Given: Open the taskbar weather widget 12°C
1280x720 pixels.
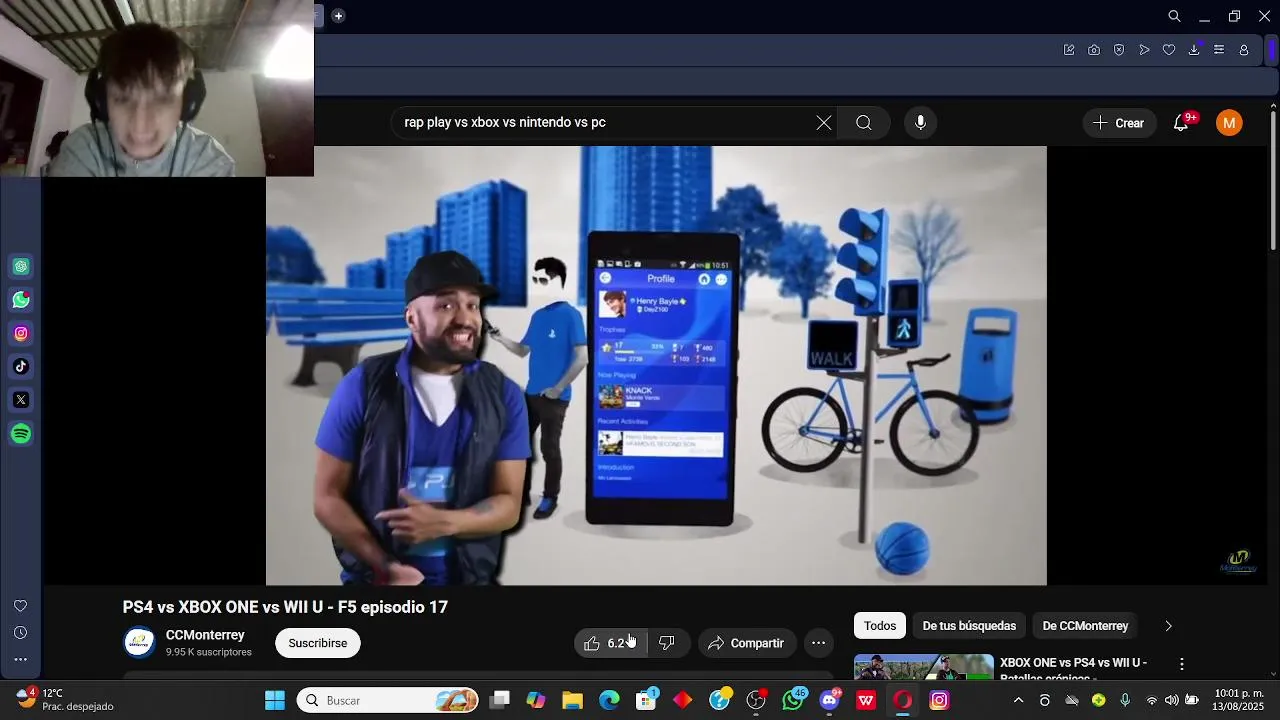Looking at the screenshot, I should pyautogui.click(x=64, y=700).
